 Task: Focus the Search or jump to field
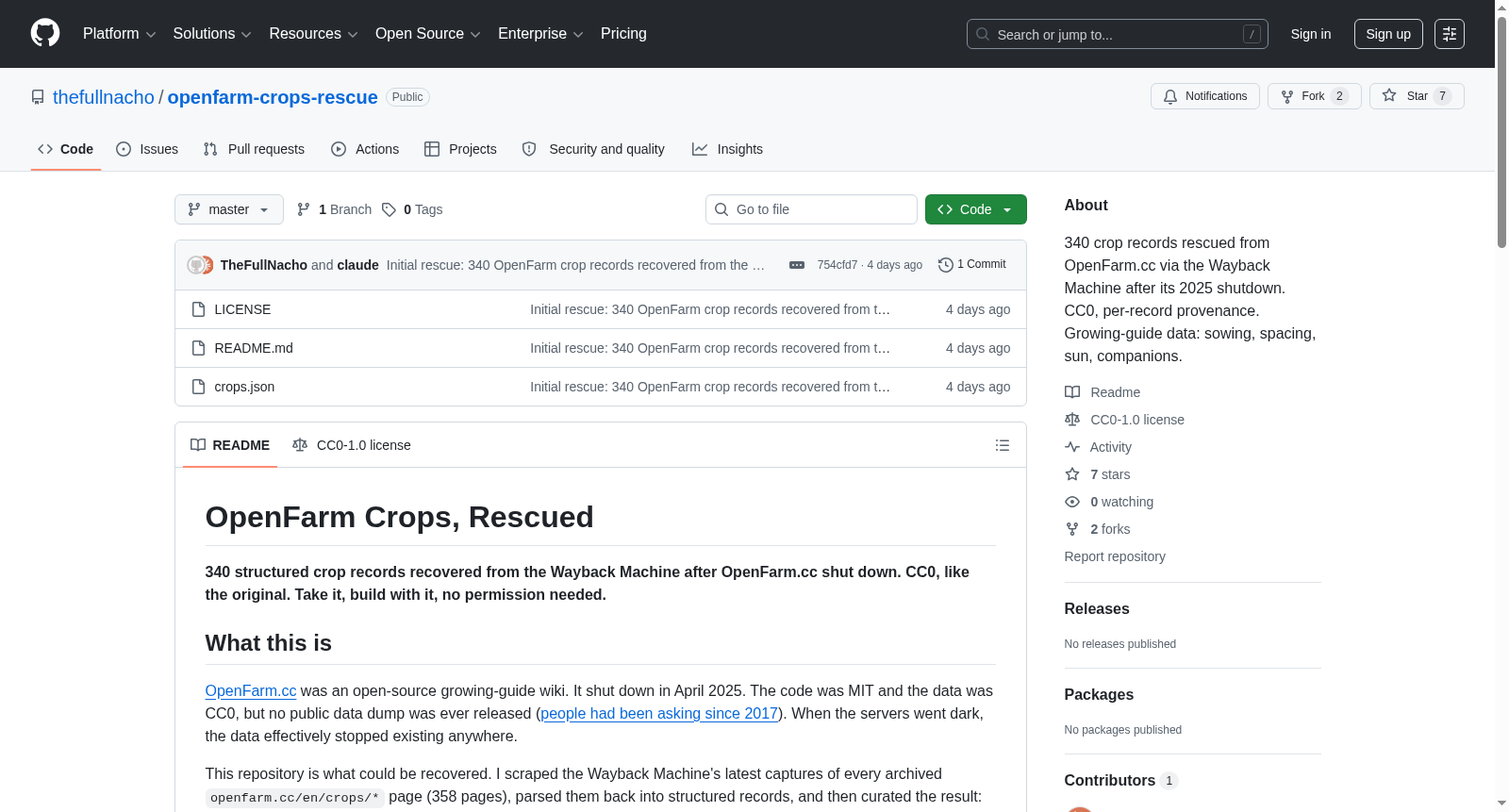click(1118, 34)
